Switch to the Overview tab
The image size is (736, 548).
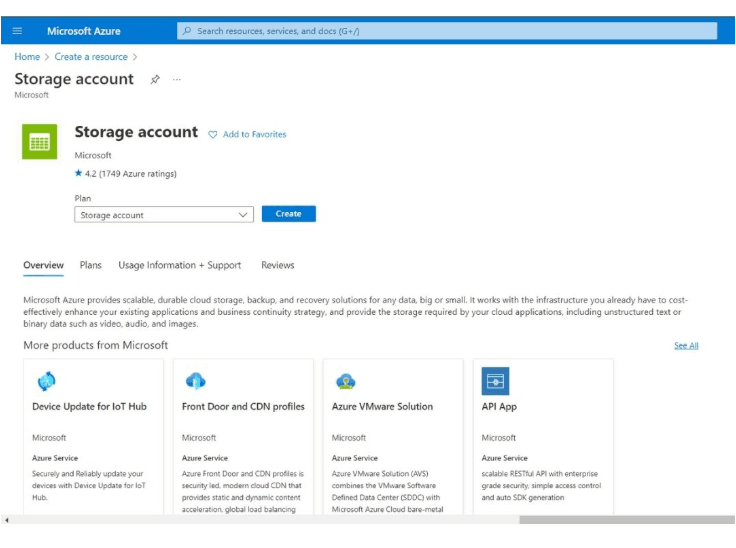(43, 265)
